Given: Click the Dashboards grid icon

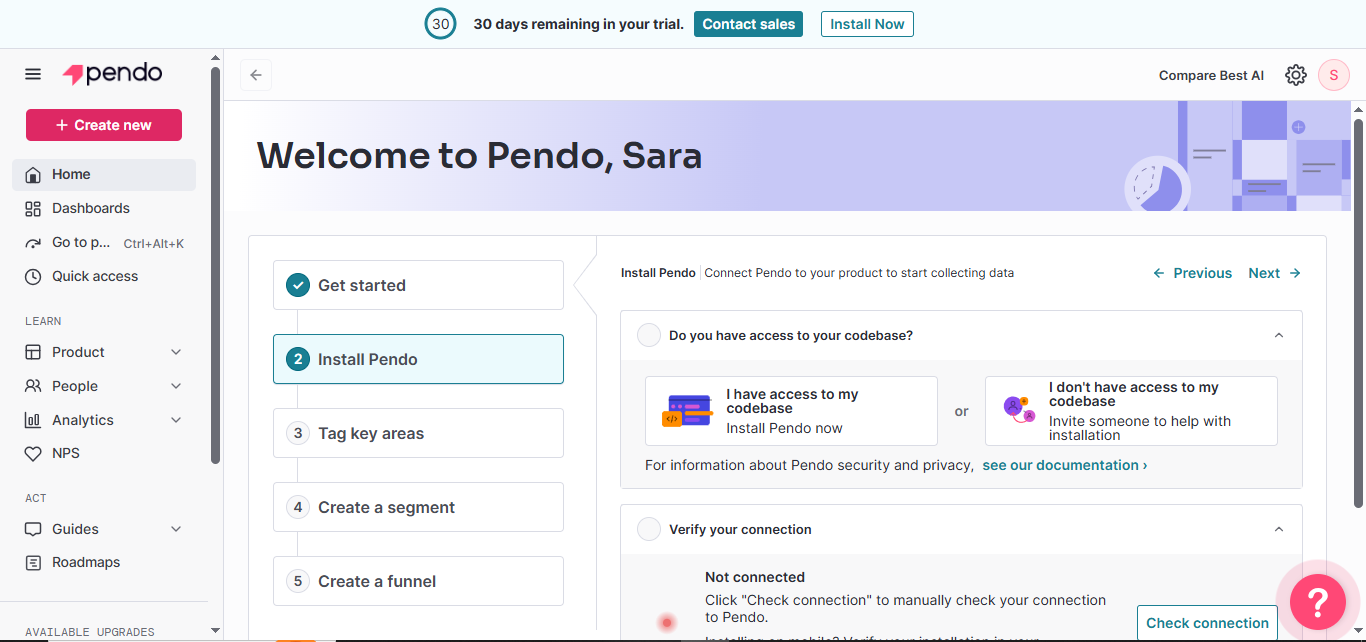Looking at the screenshot, I should pyautogui.click(x=33, y=208).
